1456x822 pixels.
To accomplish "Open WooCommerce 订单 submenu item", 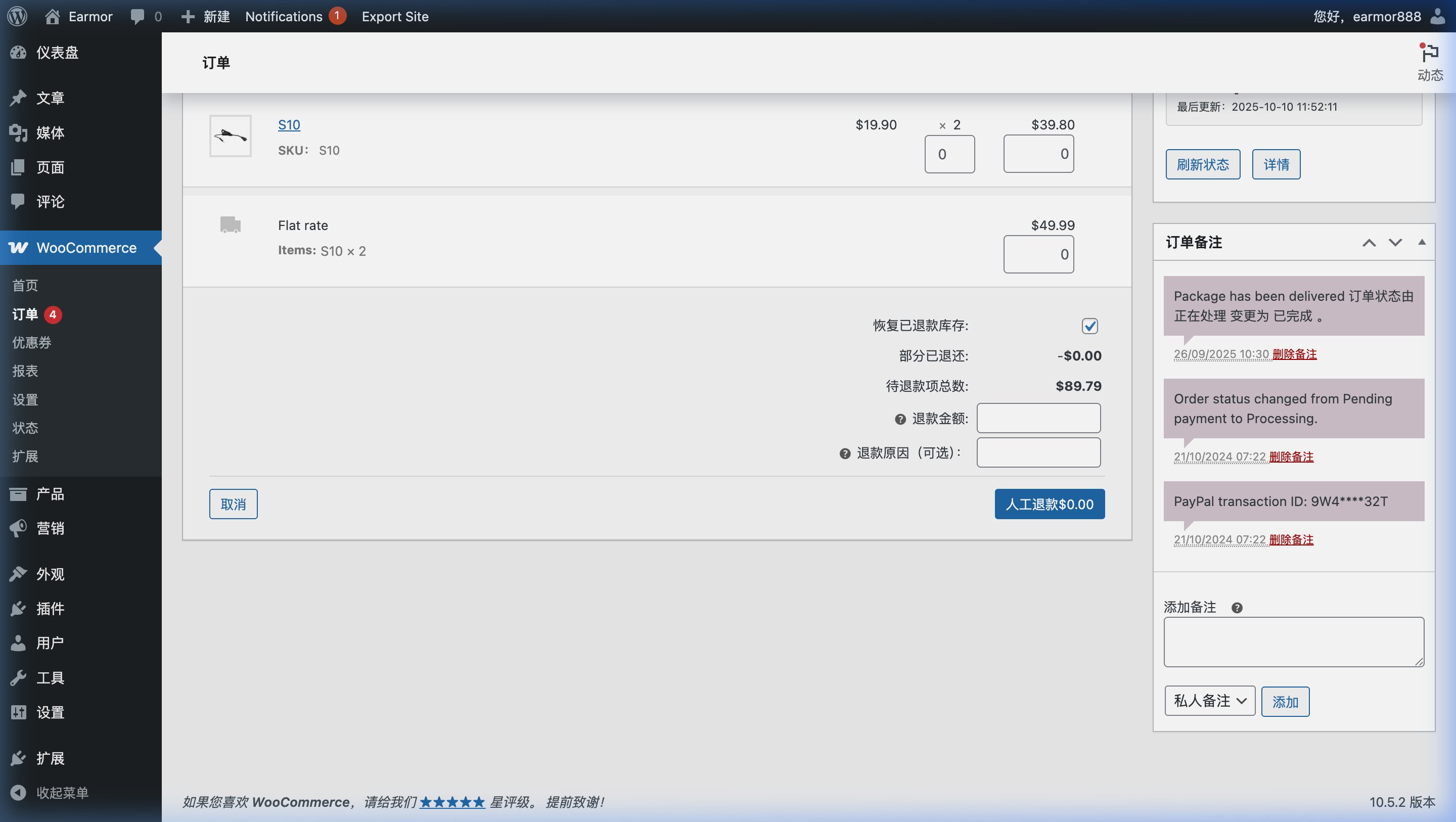I will 25,314.
